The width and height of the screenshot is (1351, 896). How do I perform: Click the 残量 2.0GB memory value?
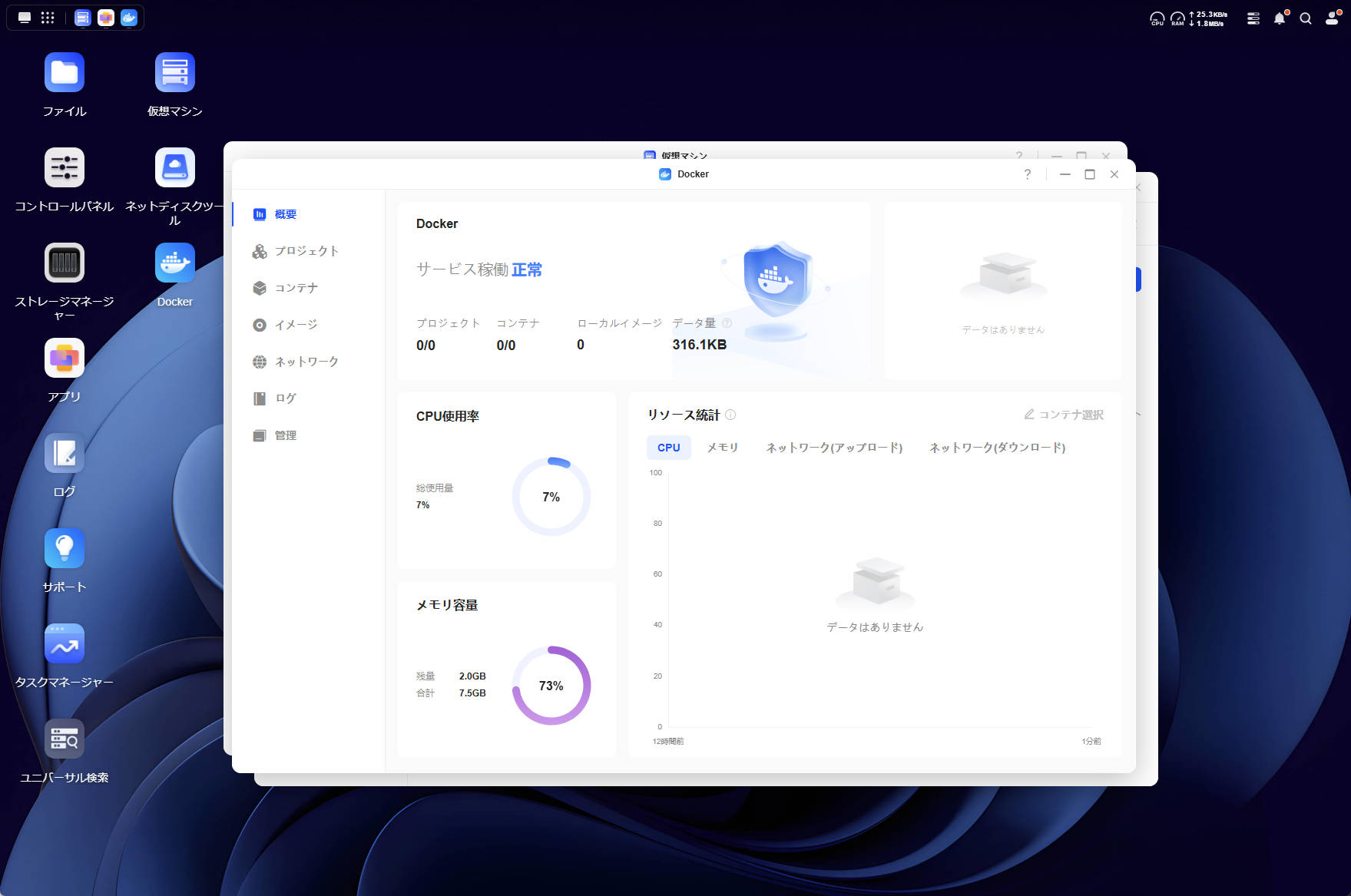point(472,676)
